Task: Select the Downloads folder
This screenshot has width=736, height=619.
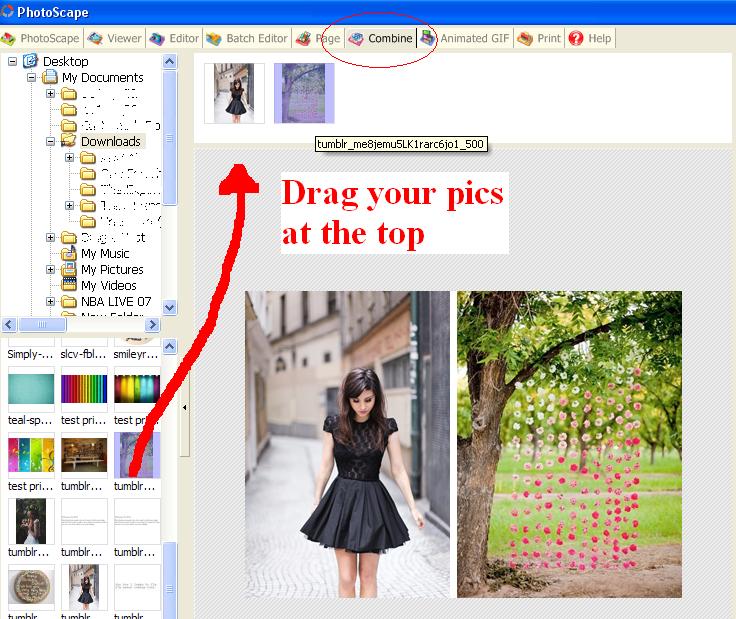Action: tap(111, 141)
